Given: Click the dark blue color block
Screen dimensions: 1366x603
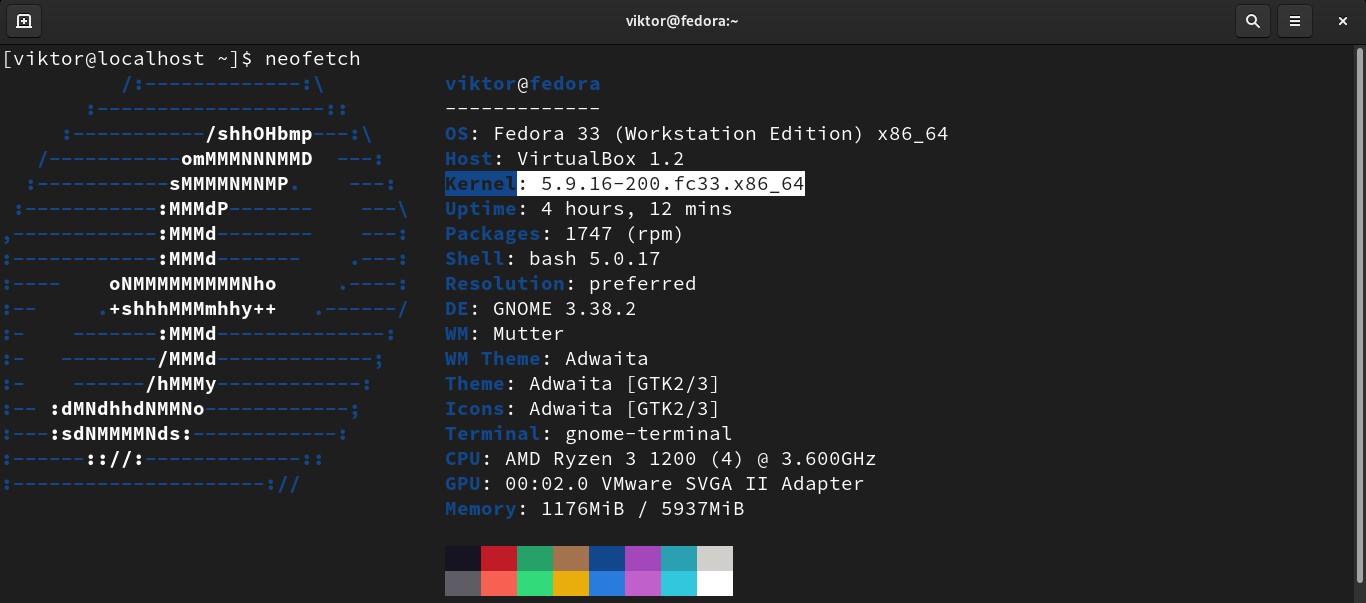Looking at the screenshot, I should coord(607,558).
